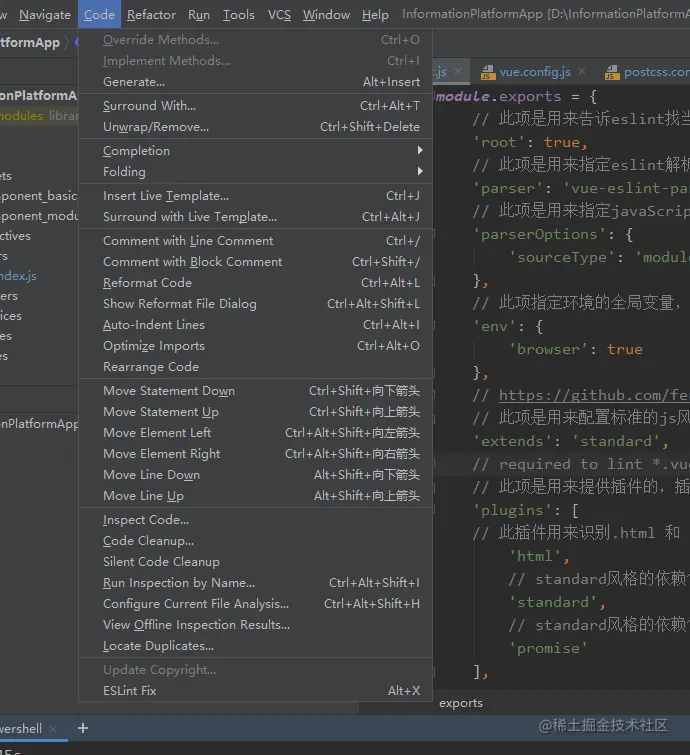Click the 'promise' string in editor
Image resolution: width=690 pixels, height=755 pixels.
548,648
